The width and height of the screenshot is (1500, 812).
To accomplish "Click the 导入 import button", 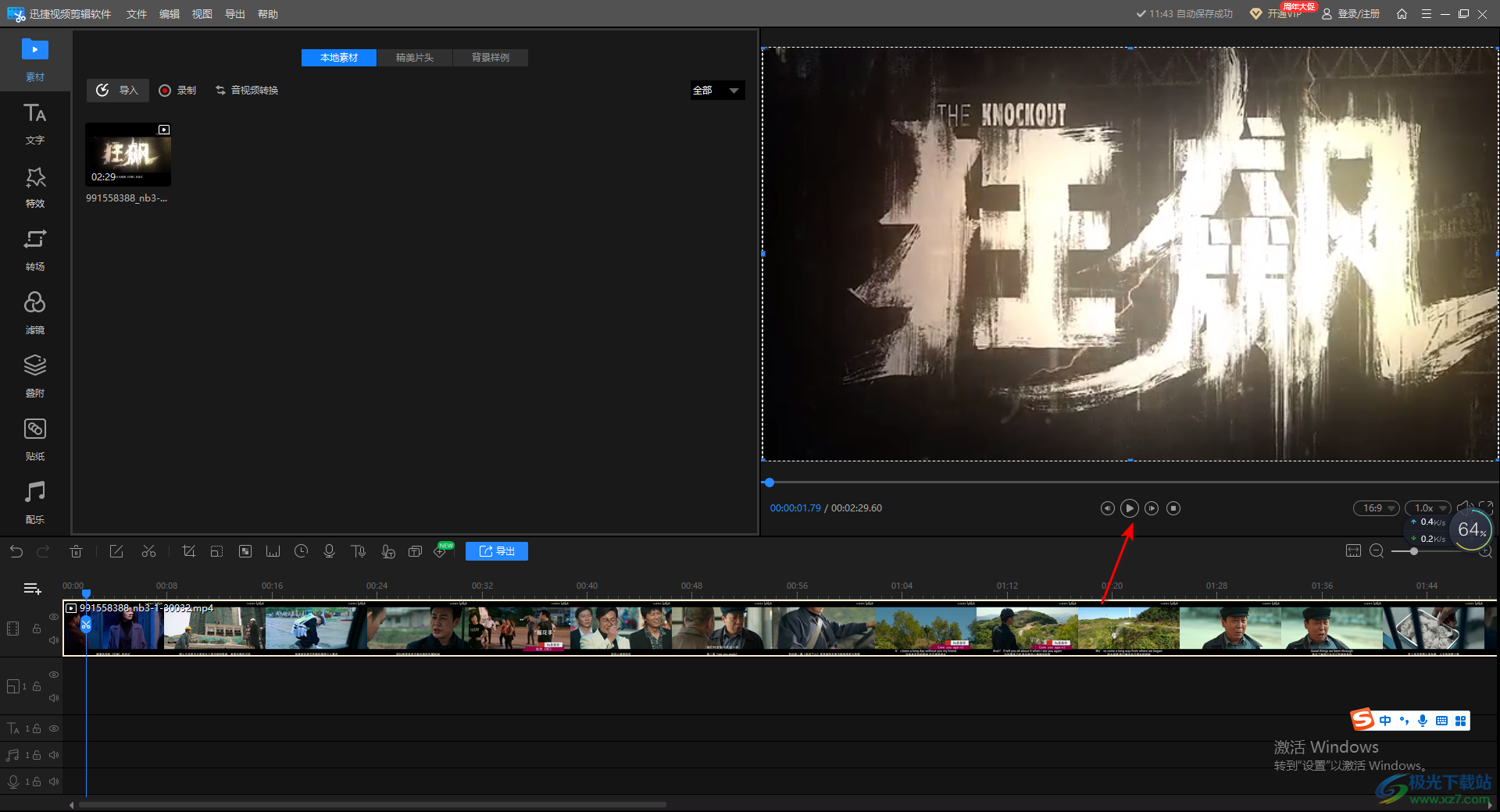I will (117, 91).
